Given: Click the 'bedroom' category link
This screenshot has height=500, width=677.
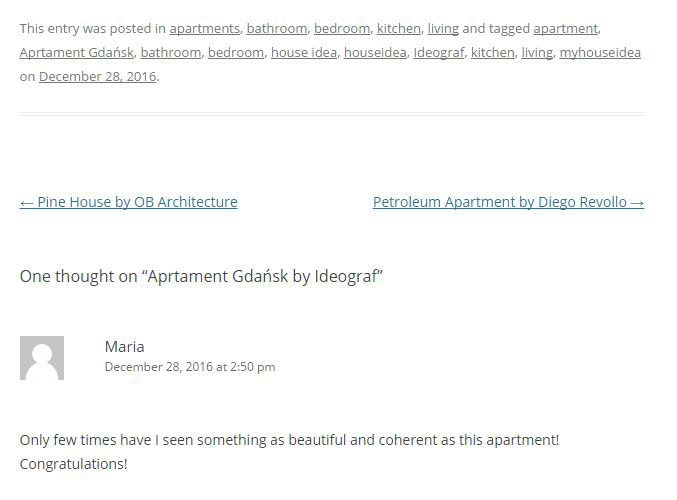Looking at the screenshot, I should pos(342,28).
